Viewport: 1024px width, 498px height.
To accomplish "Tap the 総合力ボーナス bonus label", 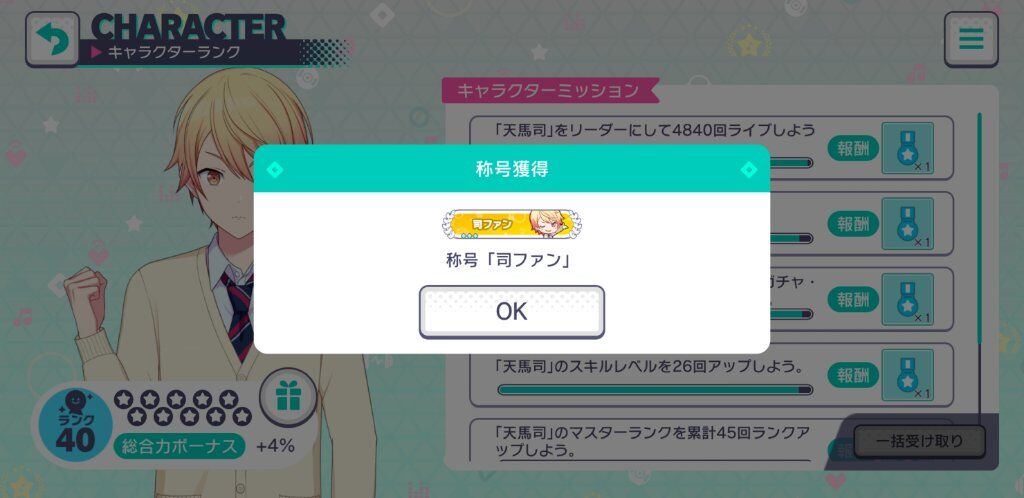I will click(x=180, y=446).
